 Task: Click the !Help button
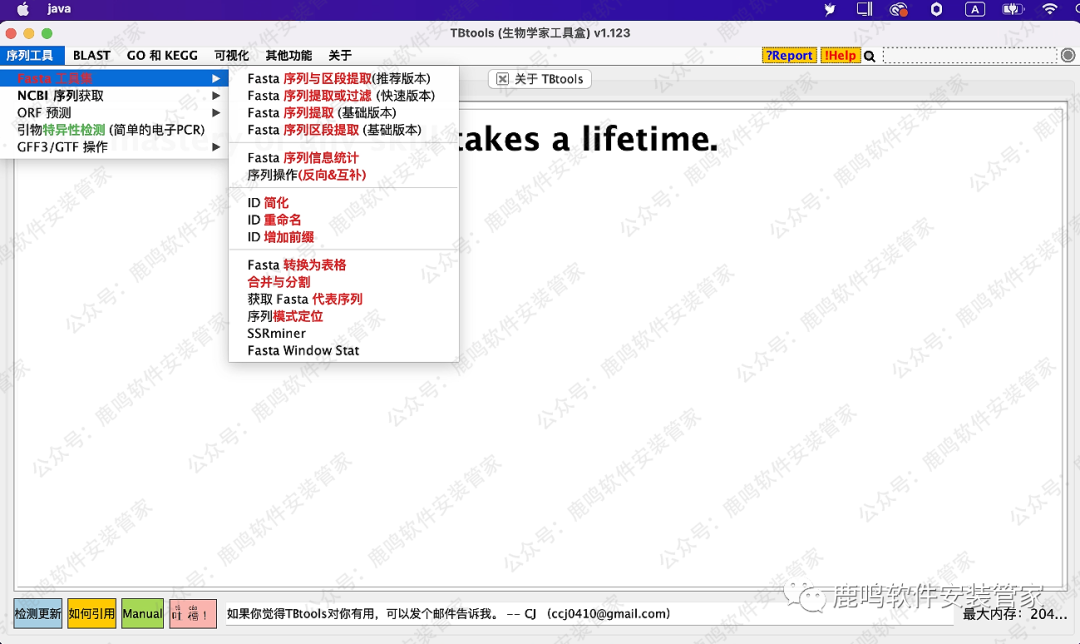coord(840,56)
